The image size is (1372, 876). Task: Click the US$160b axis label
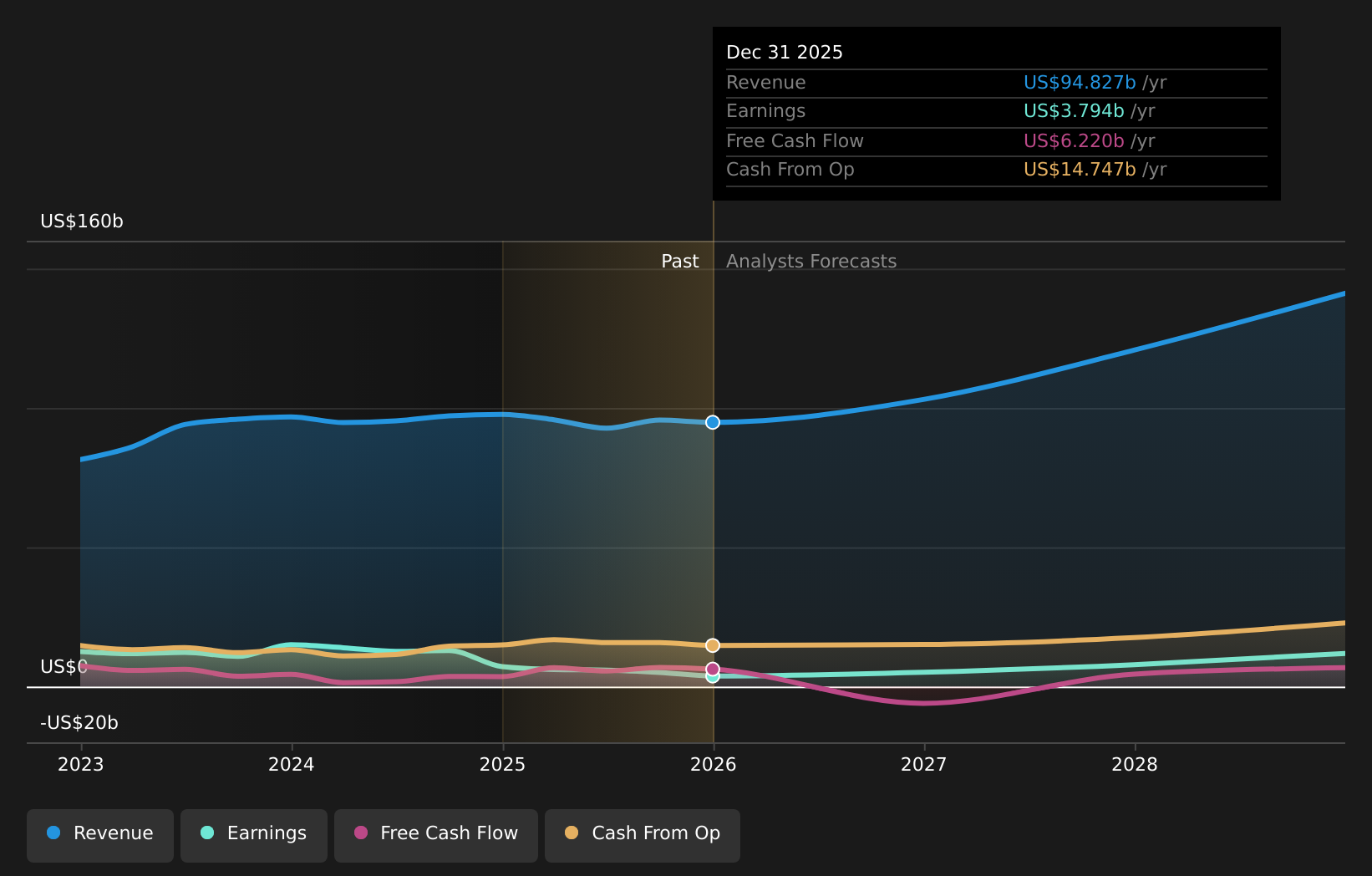80,222
